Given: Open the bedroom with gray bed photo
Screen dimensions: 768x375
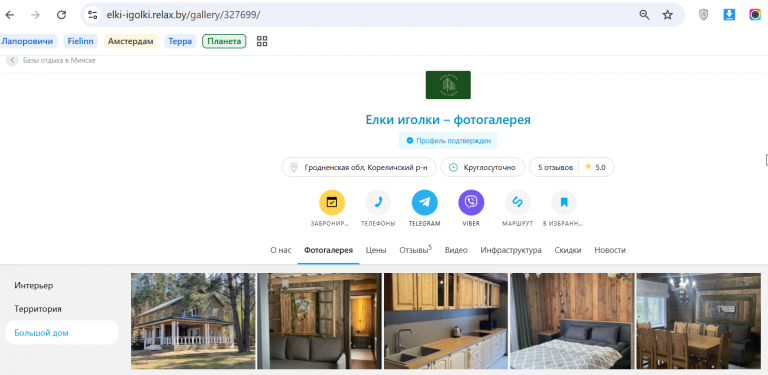Looking at the screenshot, I should pyautogui.click(x=572, y=321).
